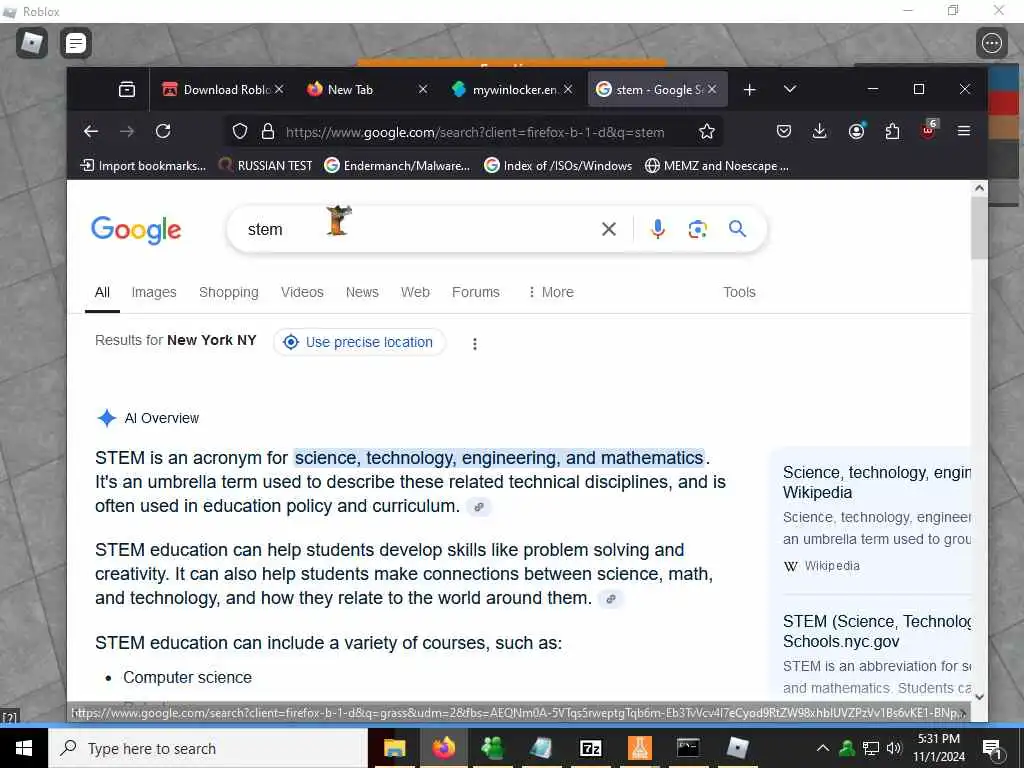This screenshot has height=768, width=1024.
Task: Search by image with Google Lens
Action: pos(697,229)
